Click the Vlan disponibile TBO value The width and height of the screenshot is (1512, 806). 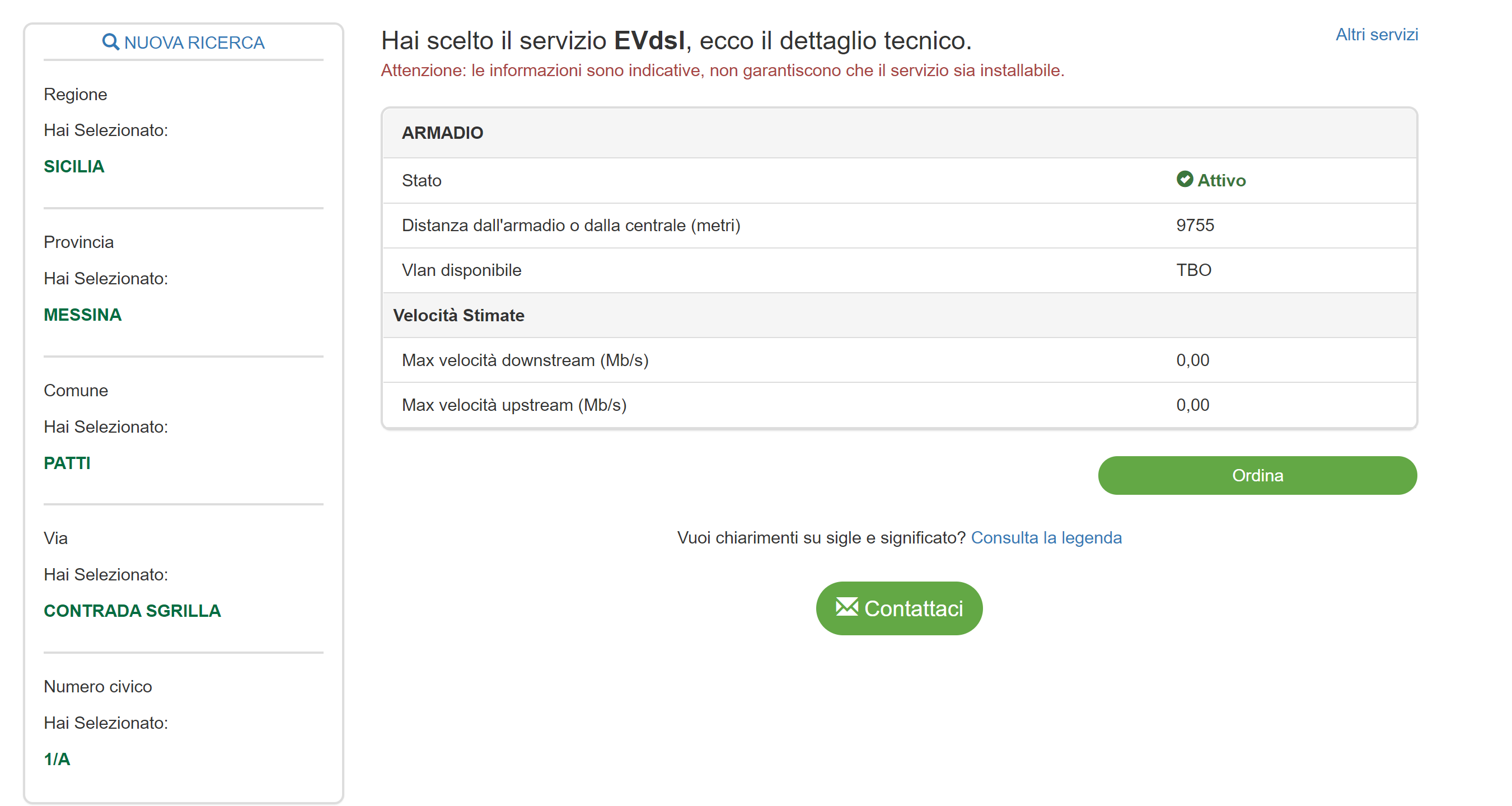pyautogui.click(x=1193, y=270)
